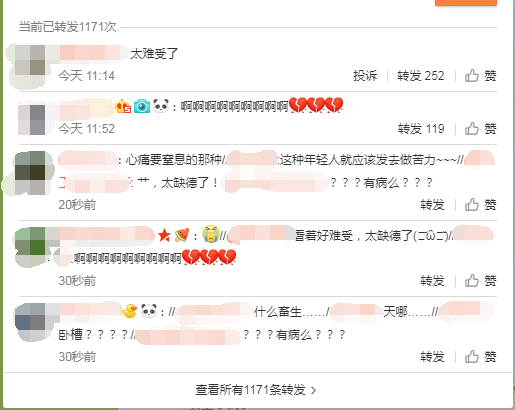This screenshot has height=410, width=515.
Task: Report the 太难受了 comment via 投诉
Action: [365, 76]
